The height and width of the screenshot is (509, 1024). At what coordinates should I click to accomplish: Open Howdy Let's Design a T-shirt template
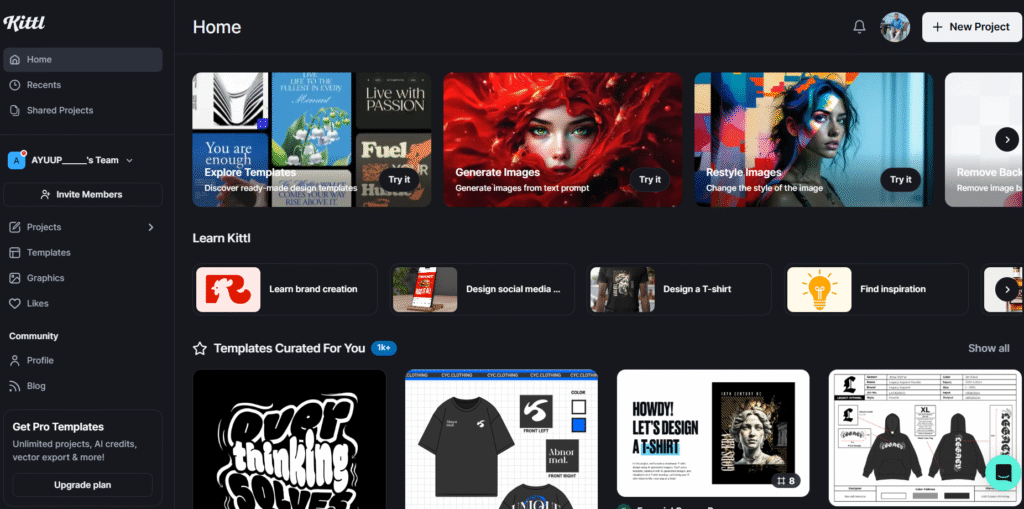713,434
